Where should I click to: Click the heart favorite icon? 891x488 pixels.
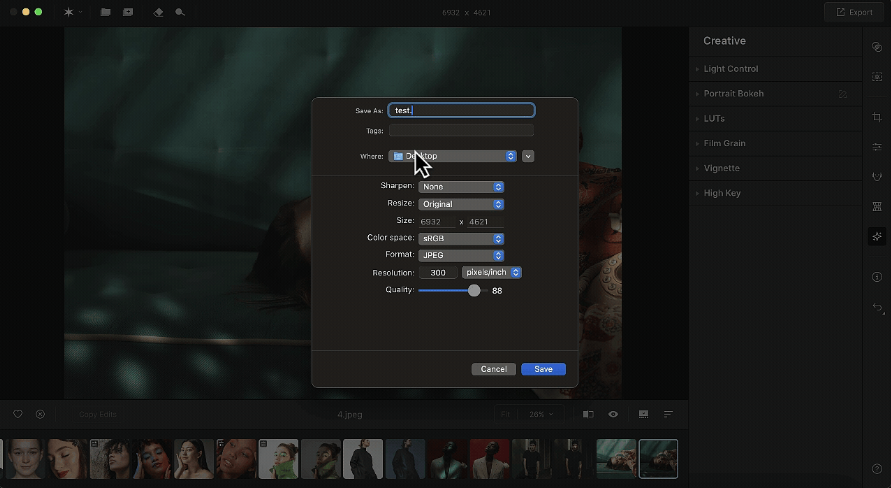pos(18,414)
